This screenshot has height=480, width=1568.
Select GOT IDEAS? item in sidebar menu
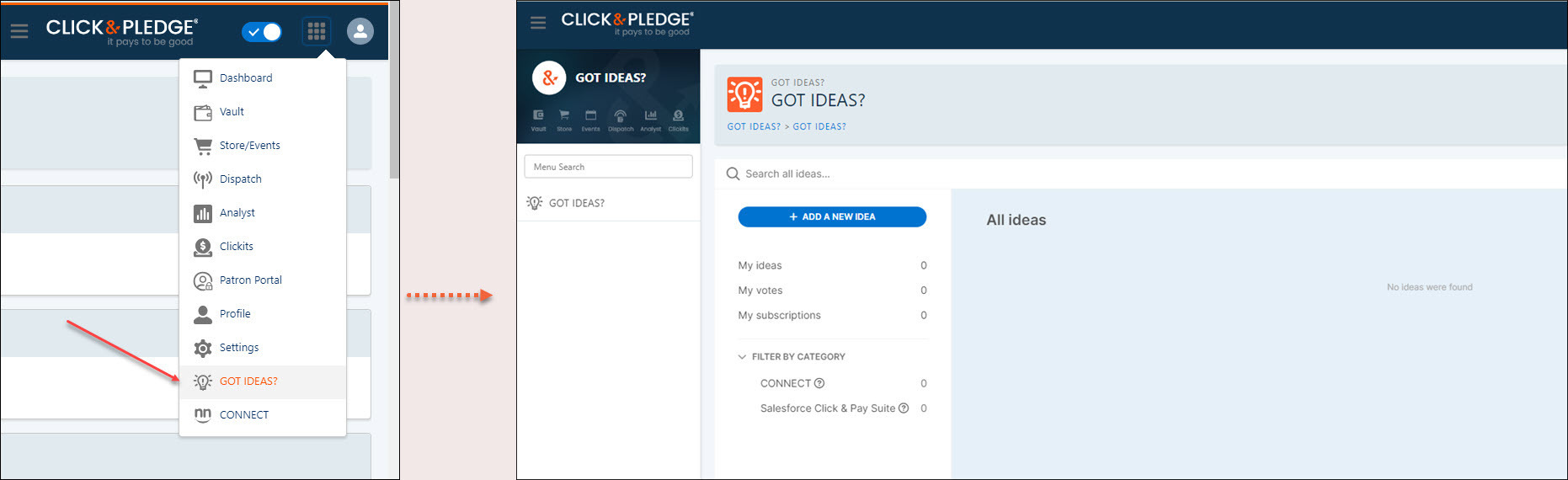click(608, 203)
